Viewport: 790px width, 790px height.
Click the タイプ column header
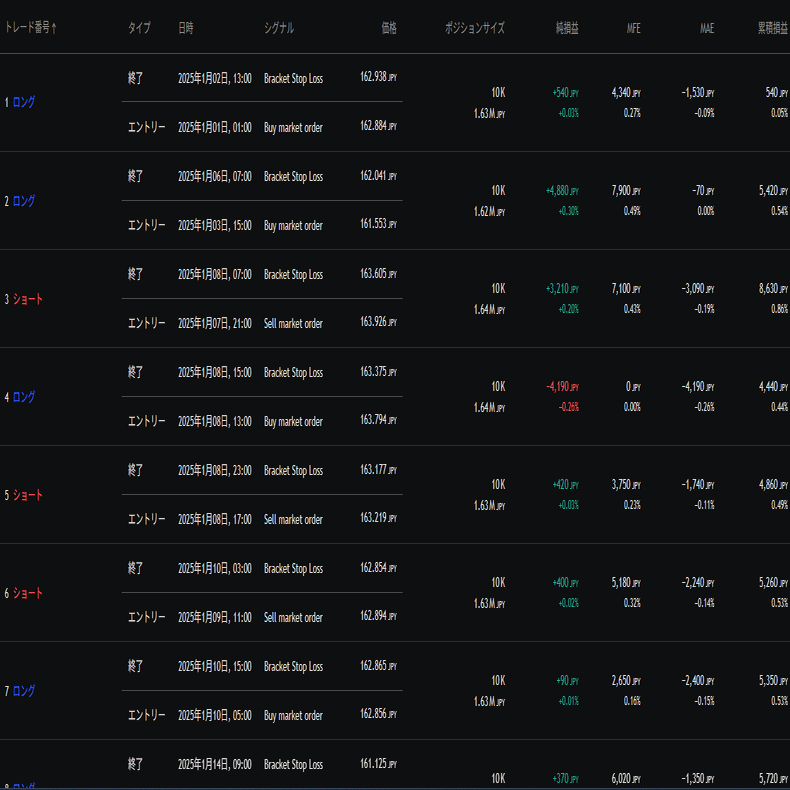139,28
